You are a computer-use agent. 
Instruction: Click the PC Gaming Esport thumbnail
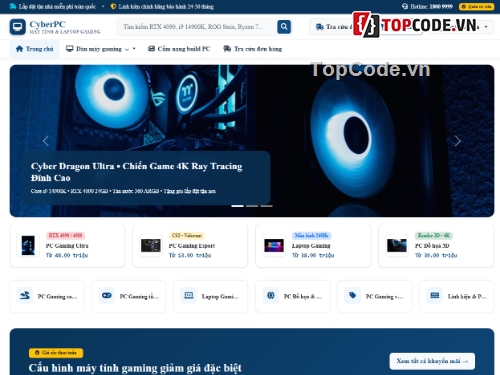151,245
